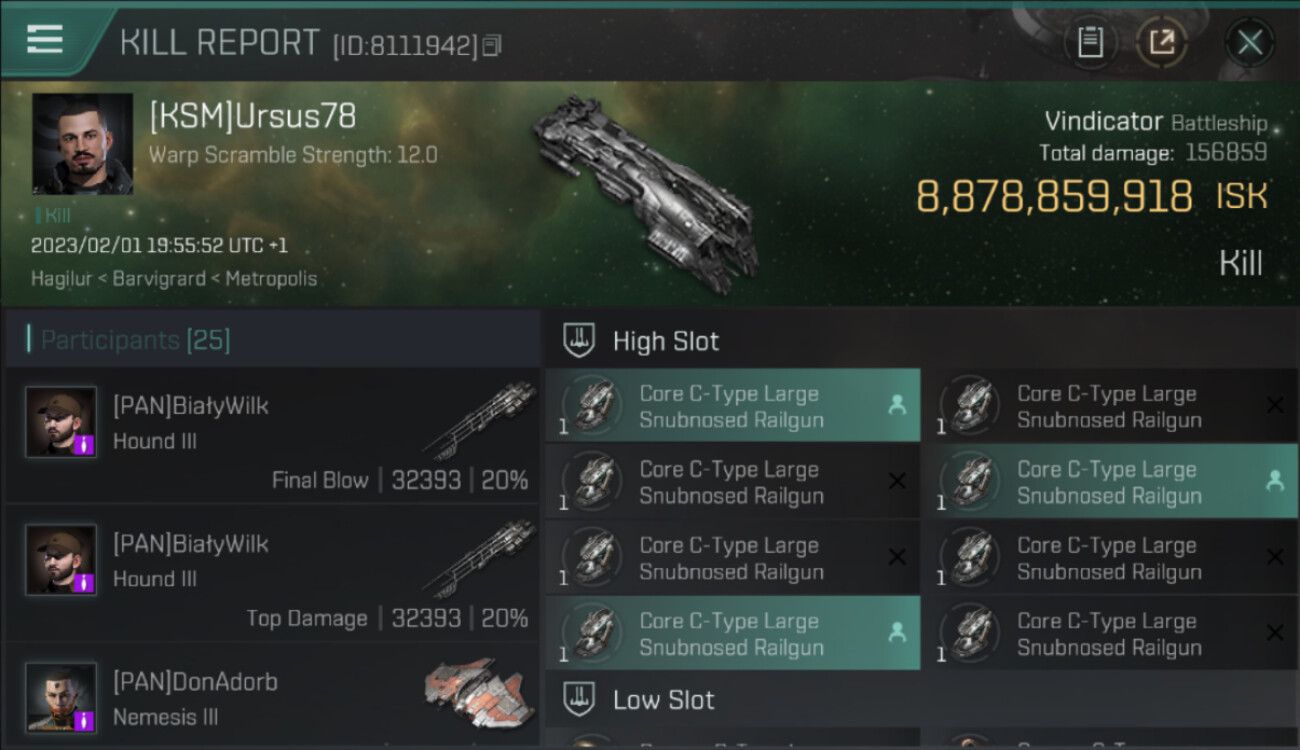
Task: Share the kill report via export icon
Action: [x=1162, y=42]
